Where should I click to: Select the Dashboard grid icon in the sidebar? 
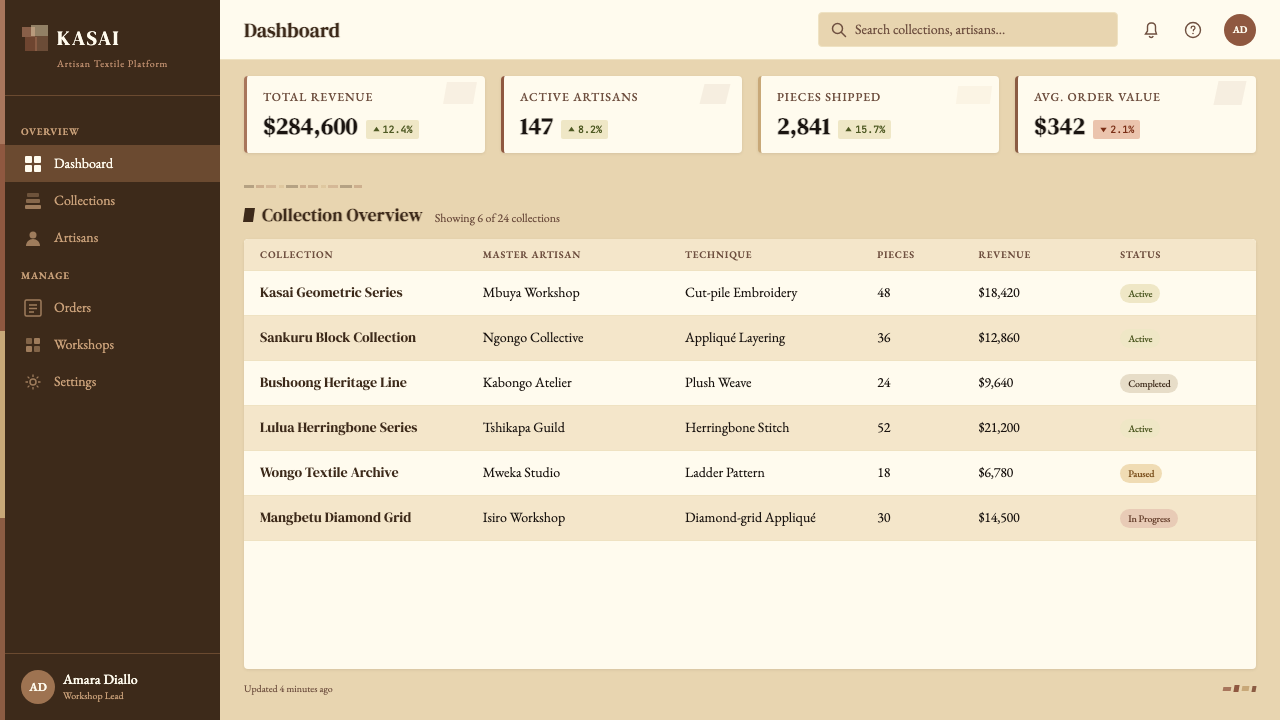point(33,164)
